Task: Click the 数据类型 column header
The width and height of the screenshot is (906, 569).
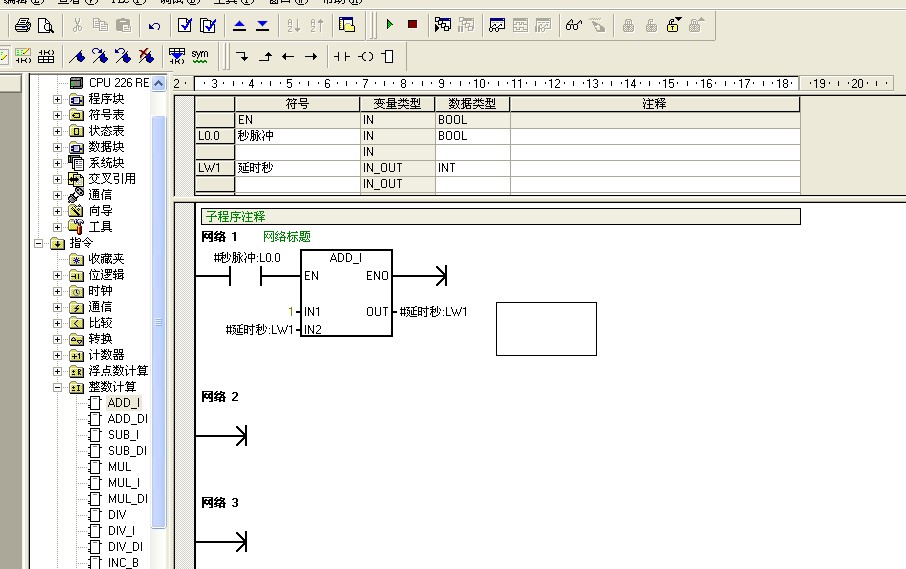Action: [472, 104]
